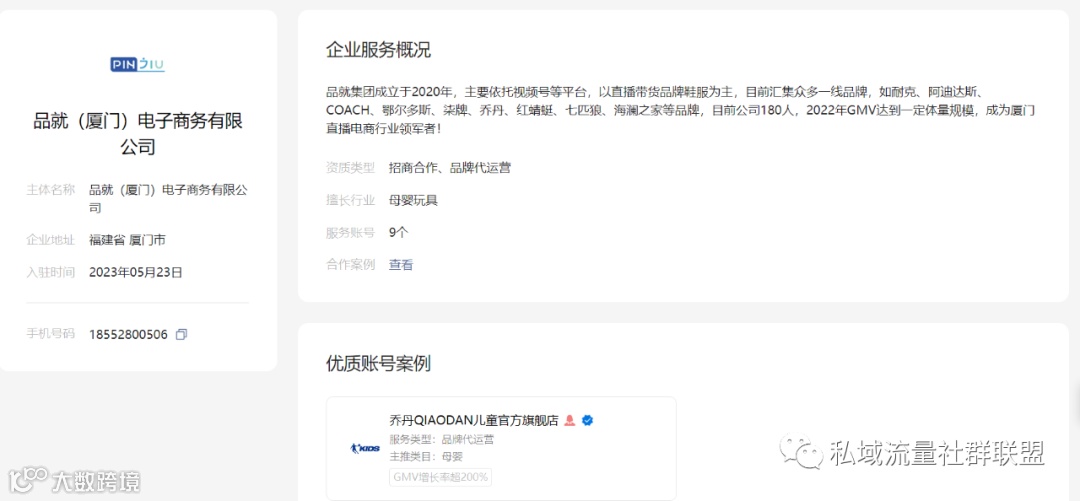Open the QIAODAN KIDS store logo thumbnail

click(x=364, y=448)
